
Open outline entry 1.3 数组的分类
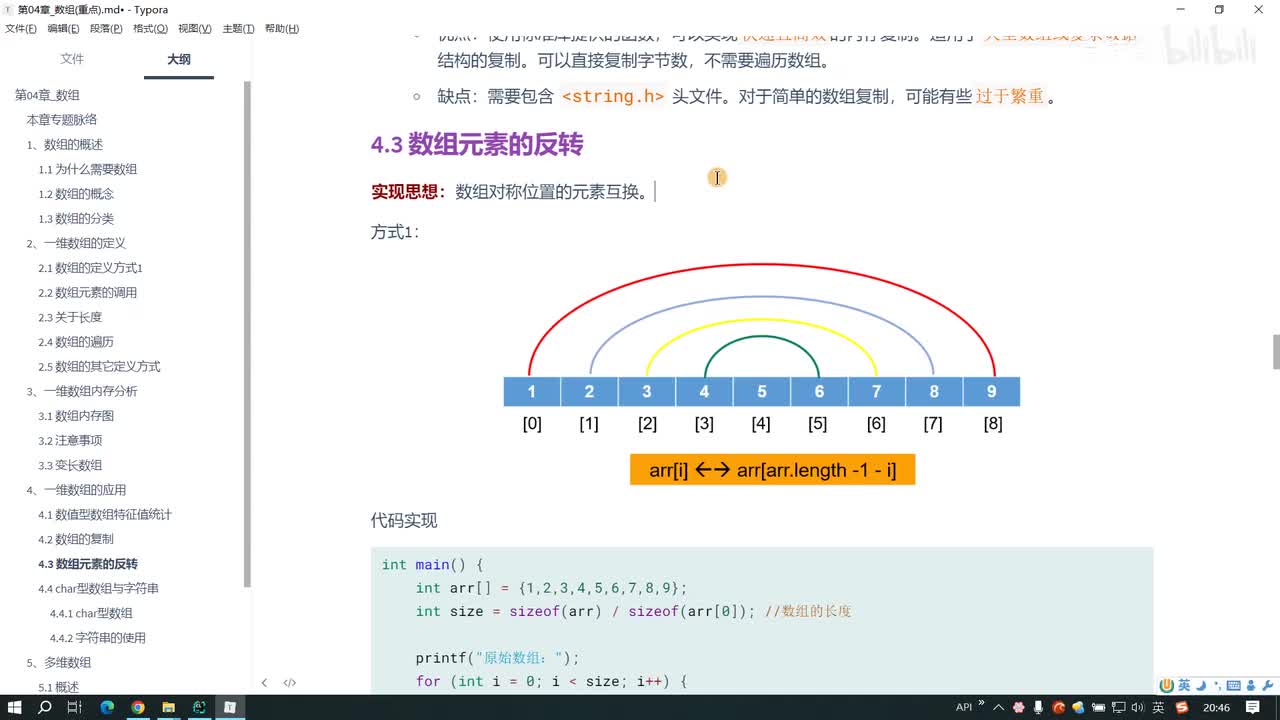(x=76, y=219)
